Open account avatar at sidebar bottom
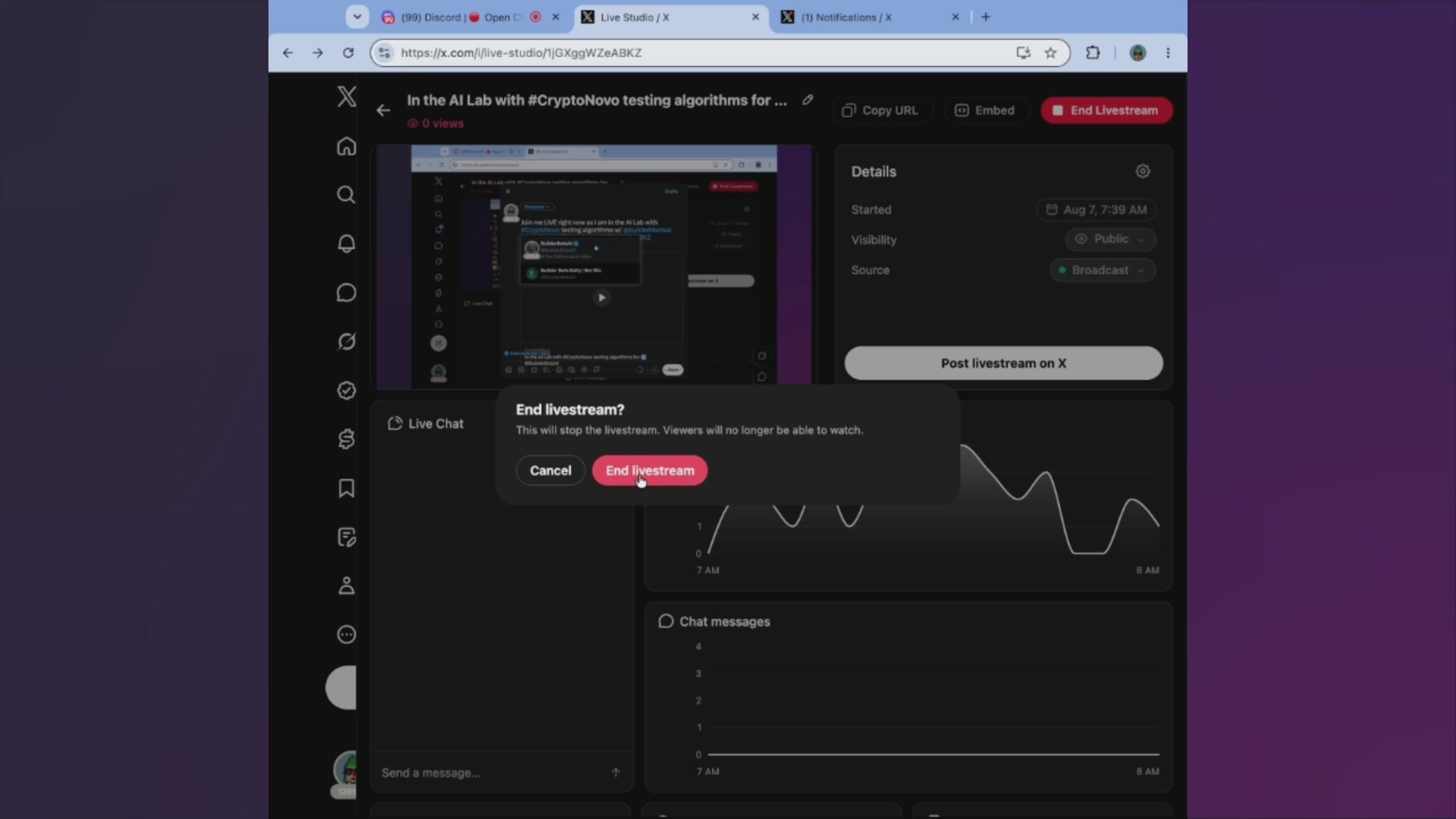This screenshot has height=819, width=1456. tap(347, 770)
